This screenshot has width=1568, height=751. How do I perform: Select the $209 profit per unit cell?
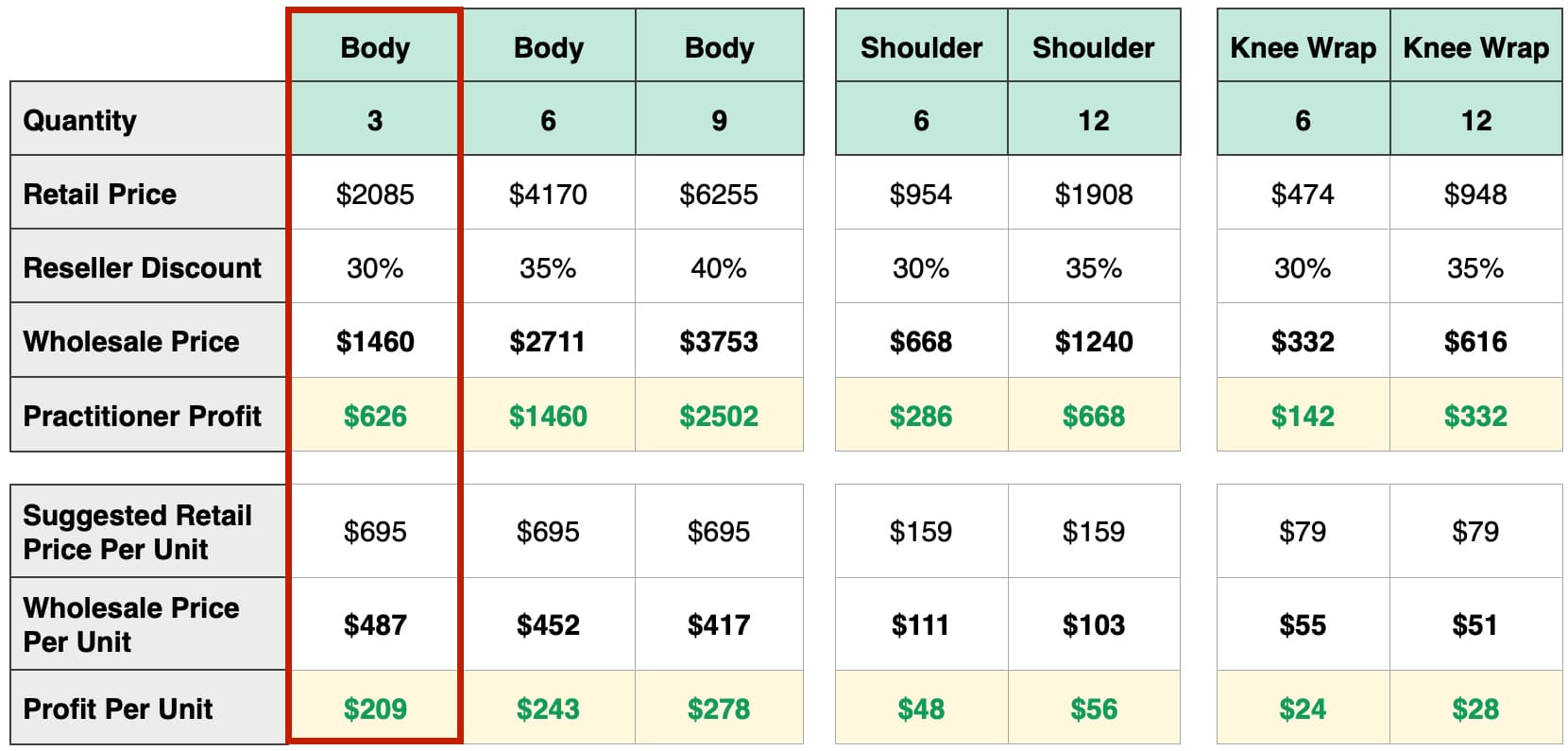(375, 708)
